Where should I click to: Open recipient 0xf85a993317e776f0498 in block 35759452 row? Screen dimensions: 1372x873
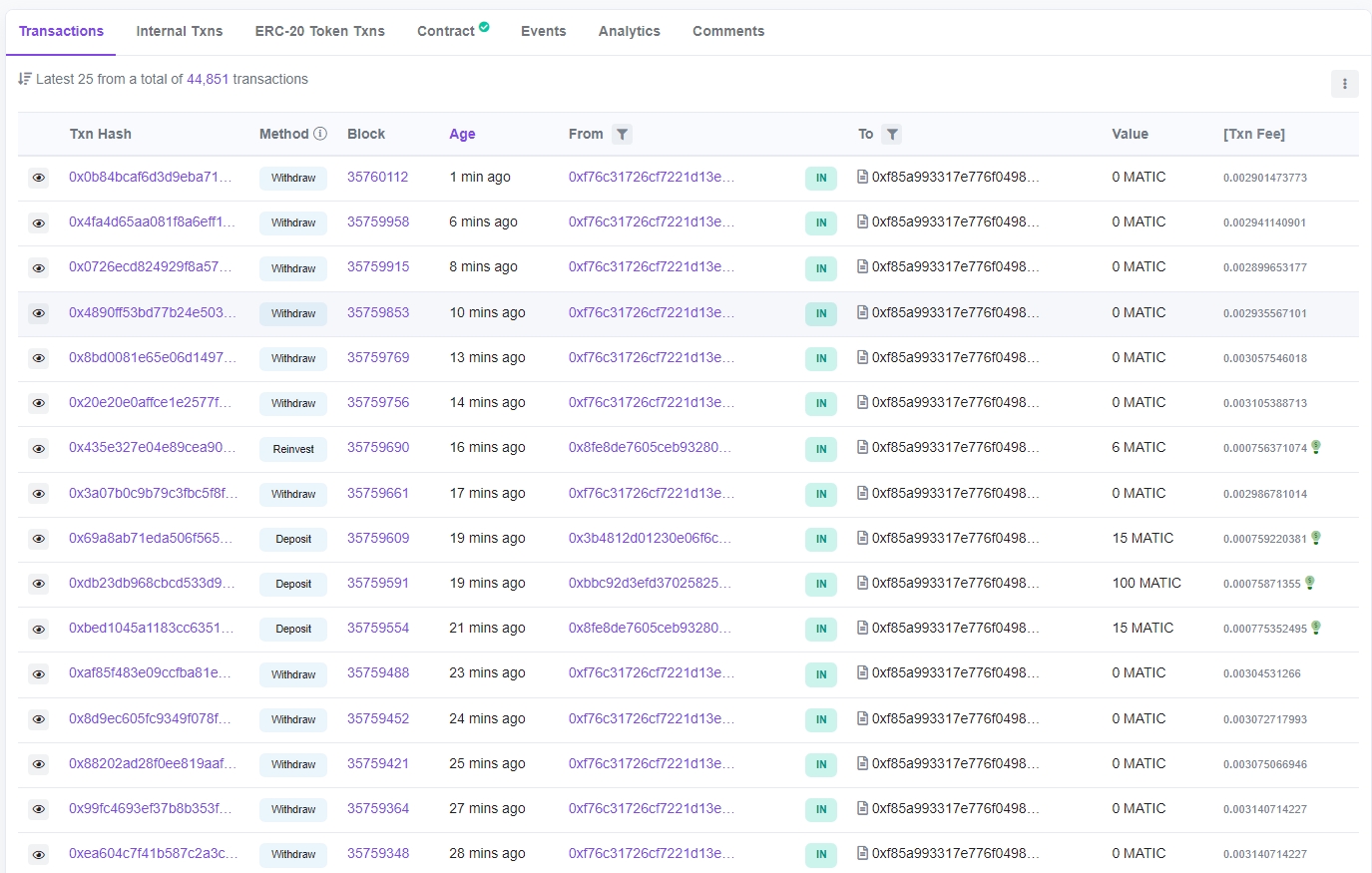pos(956,718)
